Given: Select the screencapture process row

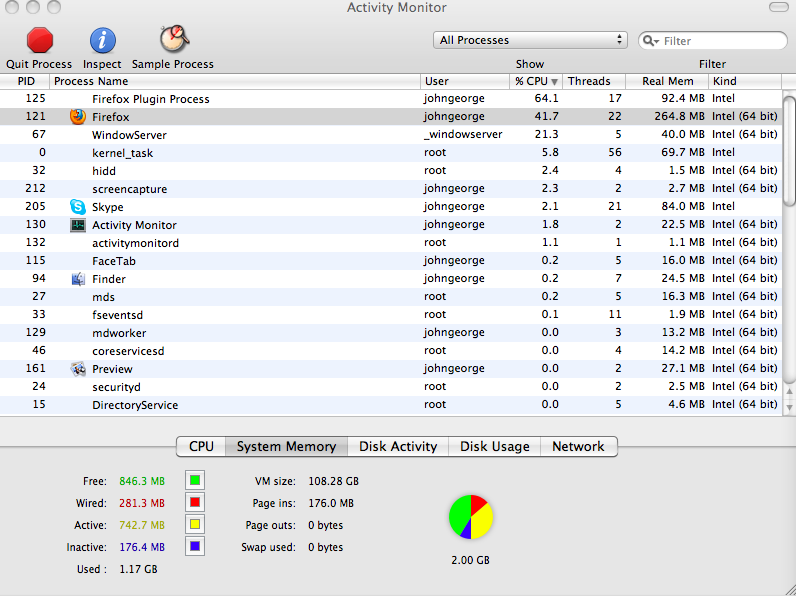Looking at the screenshot, I should click(391, 188).
